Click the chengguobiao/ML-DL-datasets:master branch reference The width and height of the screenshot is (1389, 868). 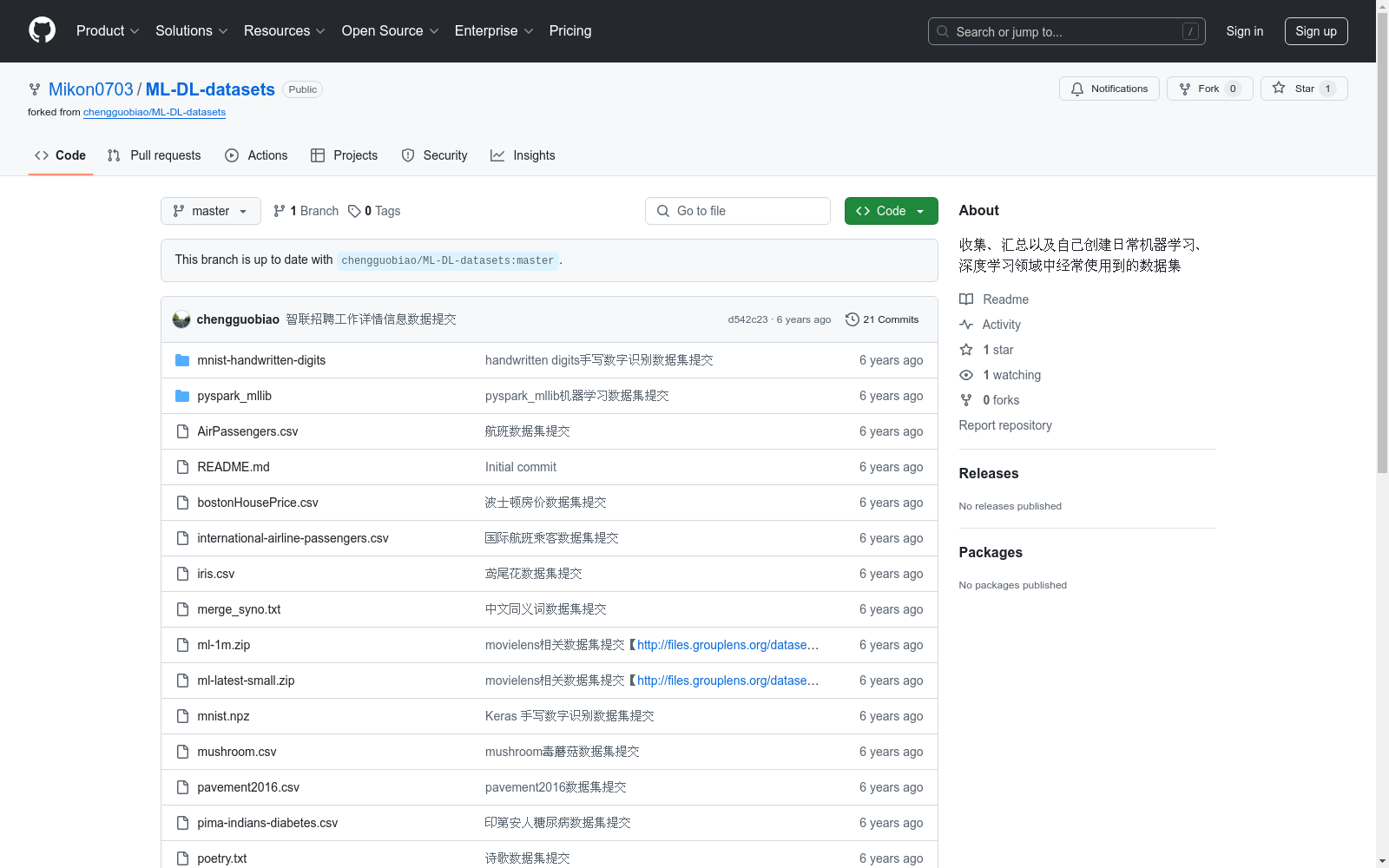point(448,260)
